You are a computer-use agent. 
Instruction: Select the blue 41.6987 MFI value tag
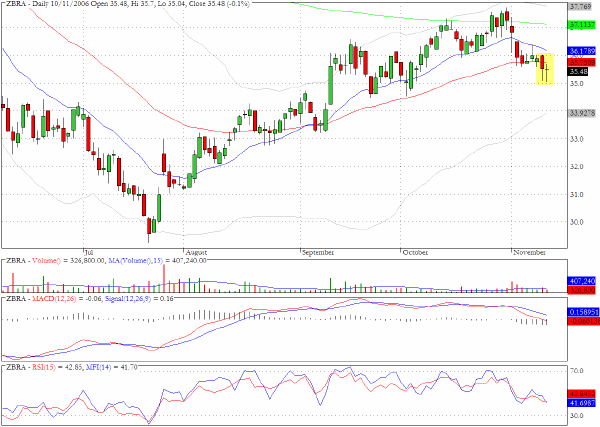tap(582, 404)
